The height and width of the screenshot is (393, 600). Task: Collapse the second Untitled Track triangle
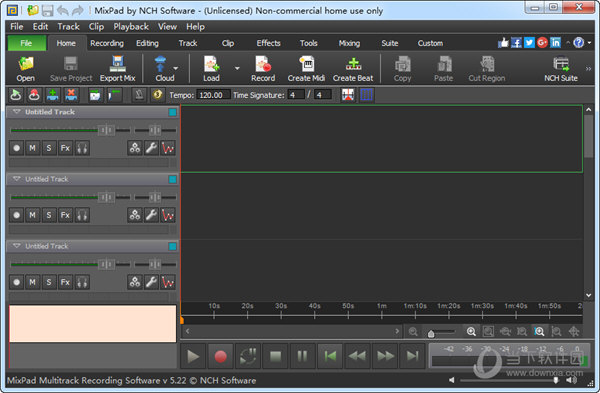click(x=16, y=179)
